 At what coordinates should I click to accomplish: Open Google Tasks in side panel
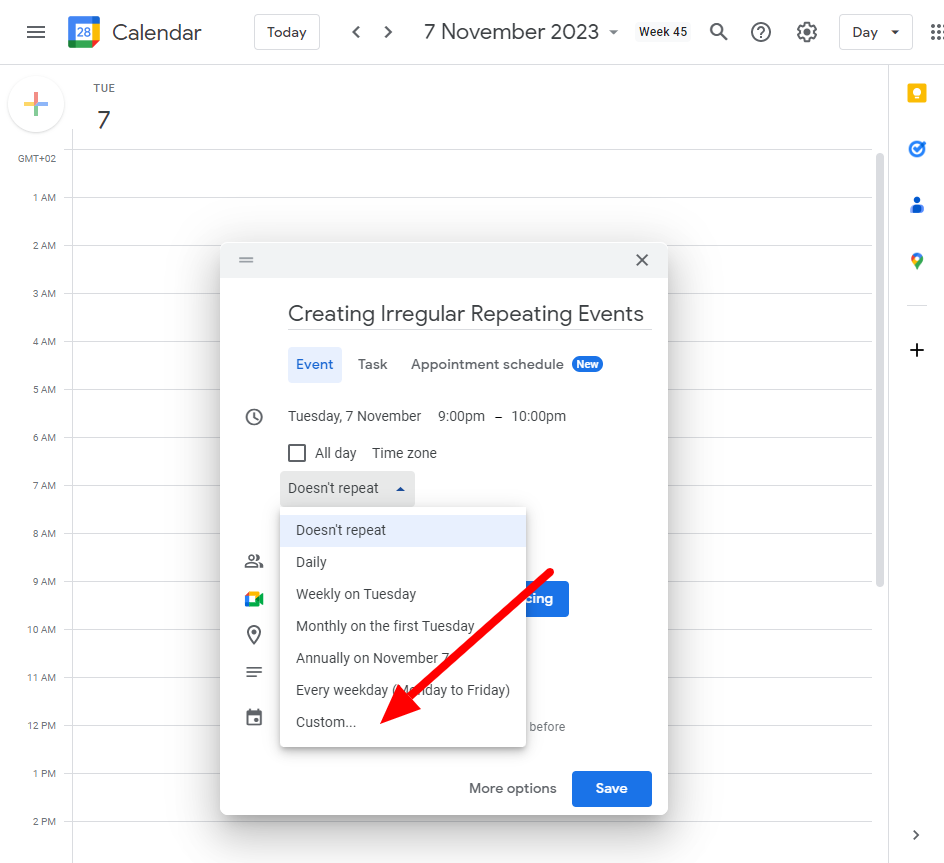(x=916, y=149)
